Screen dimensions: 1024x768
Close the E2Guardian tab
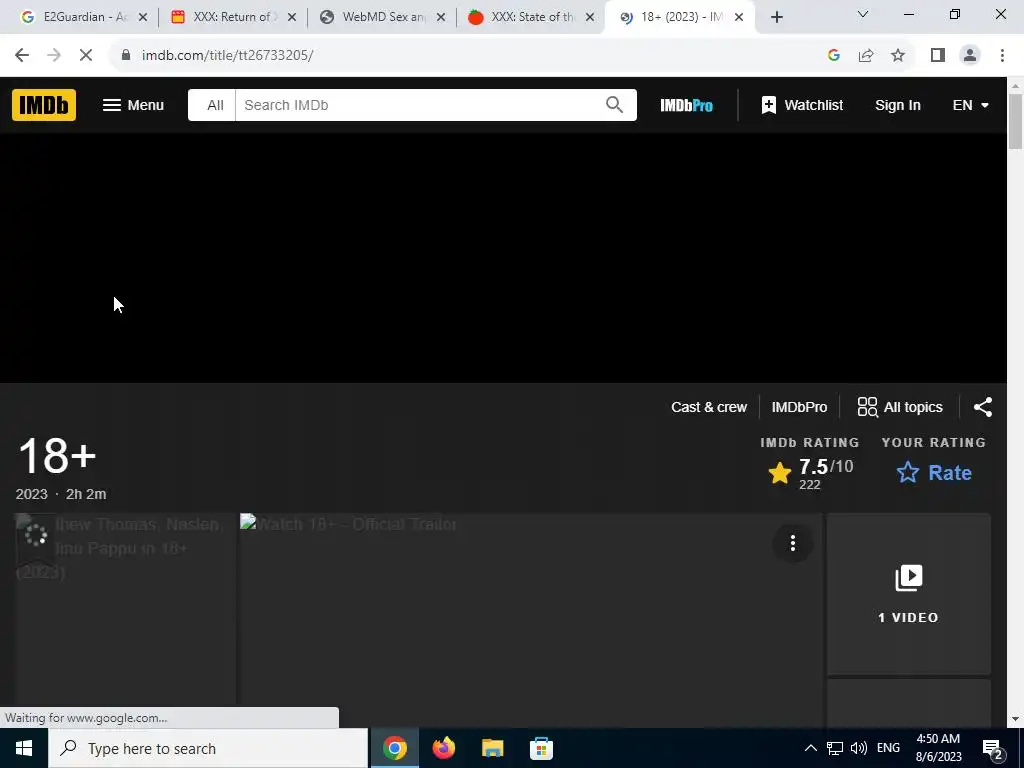[143, 17]
